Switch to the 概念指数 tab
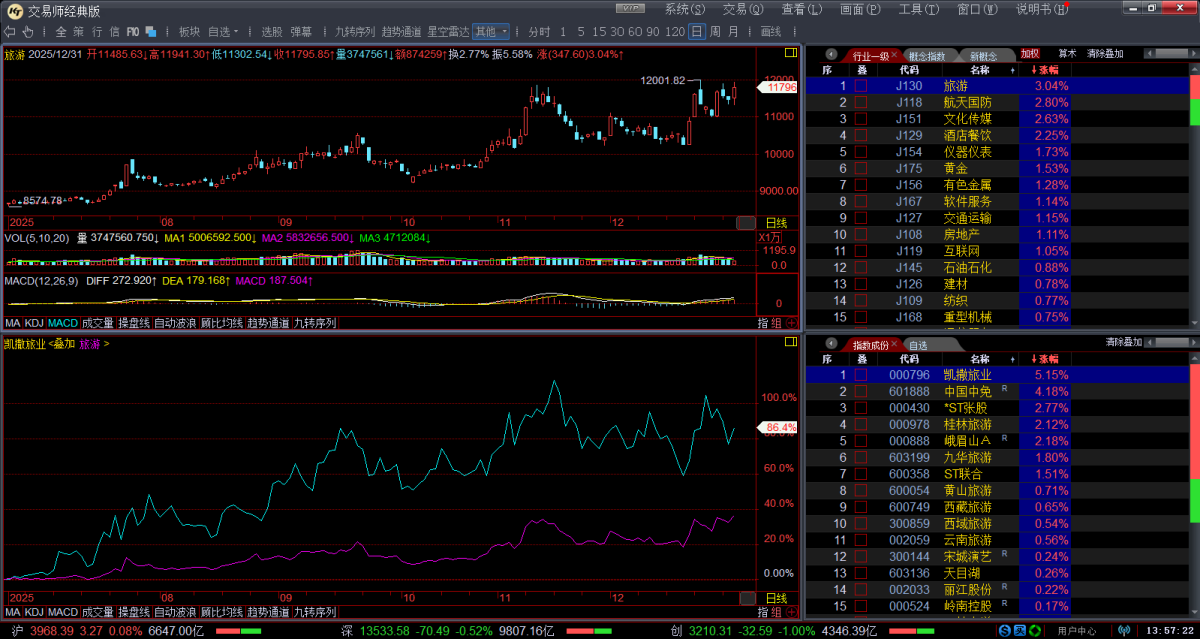 [x=927, y=55]
